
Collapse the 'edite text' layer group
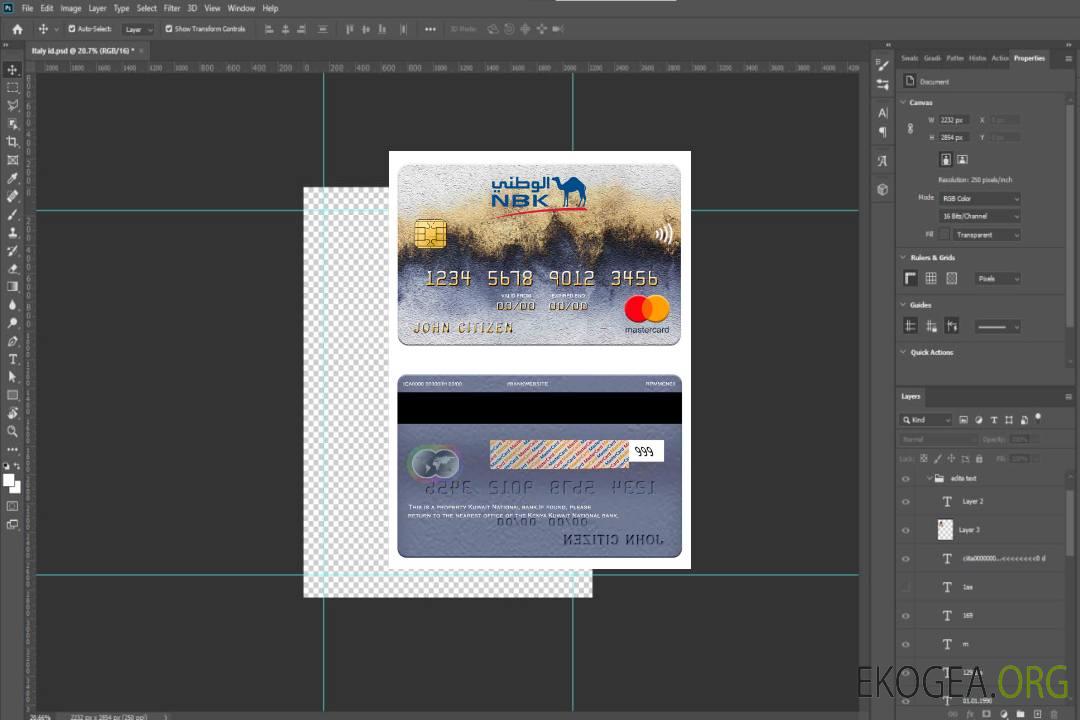coord(929,478)
